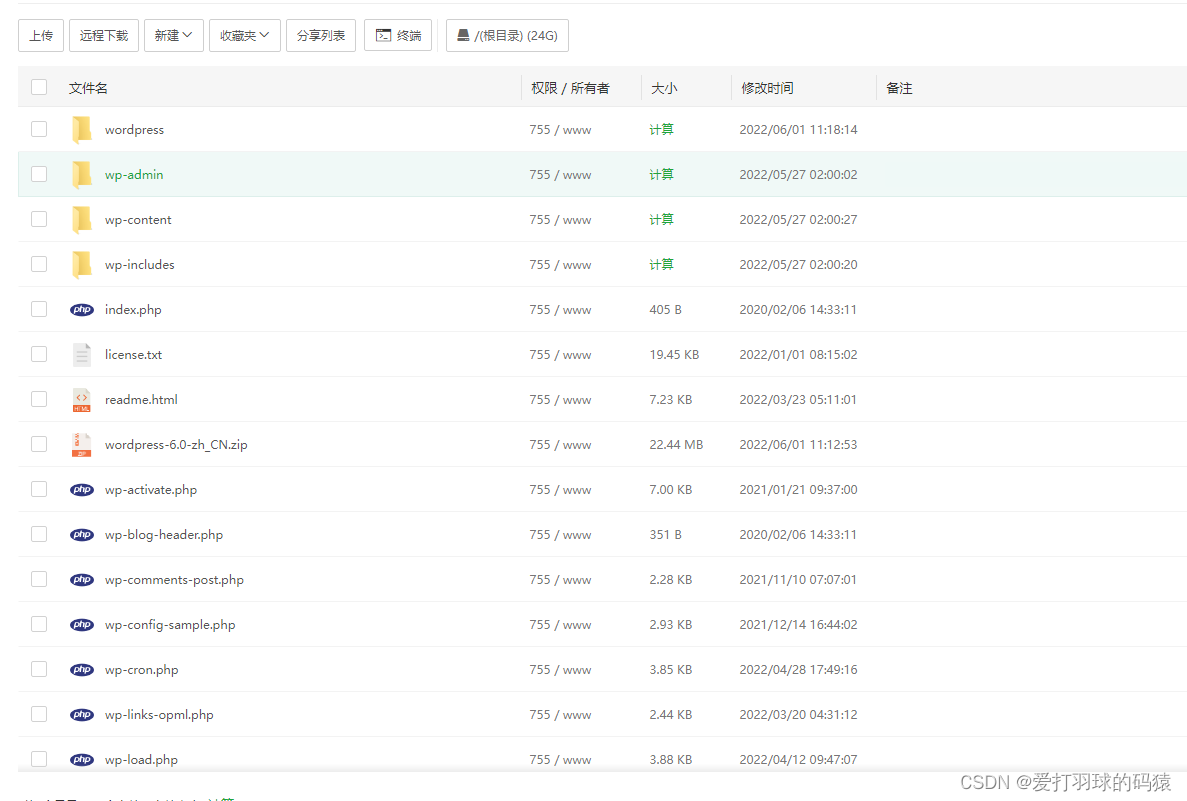Tick the license.txt checkbox

(x=39, y=354)
